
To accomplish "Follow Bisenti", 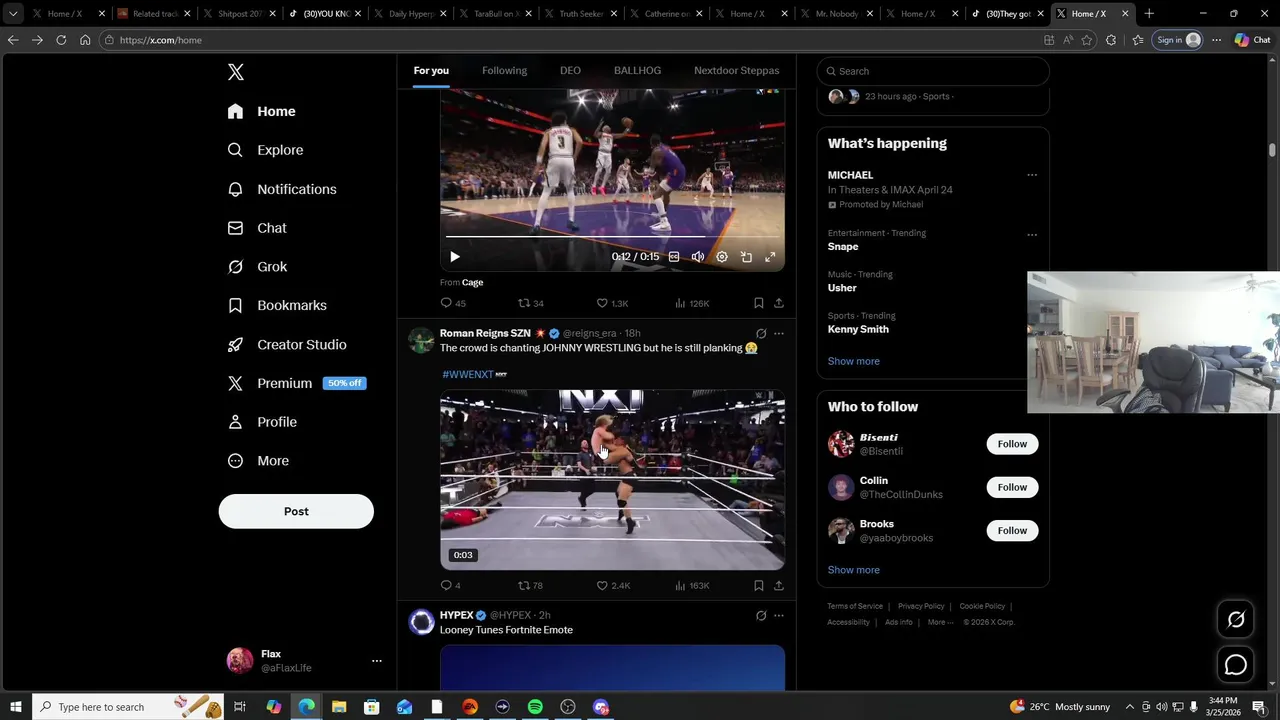I will pyautogui.click(x=1012, y=444).
